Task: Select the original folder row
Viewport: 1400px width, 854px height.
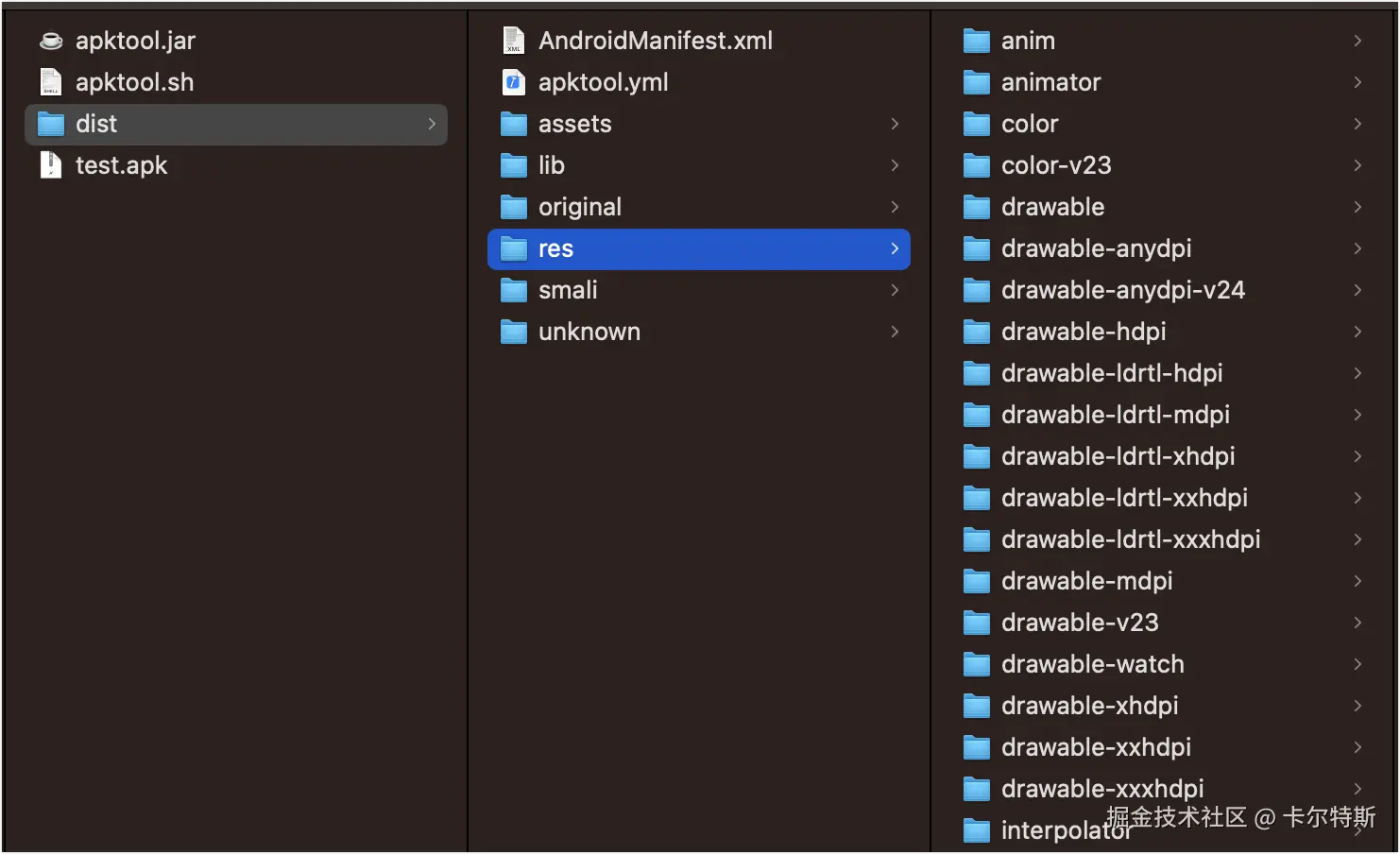Action: point(698,207)
